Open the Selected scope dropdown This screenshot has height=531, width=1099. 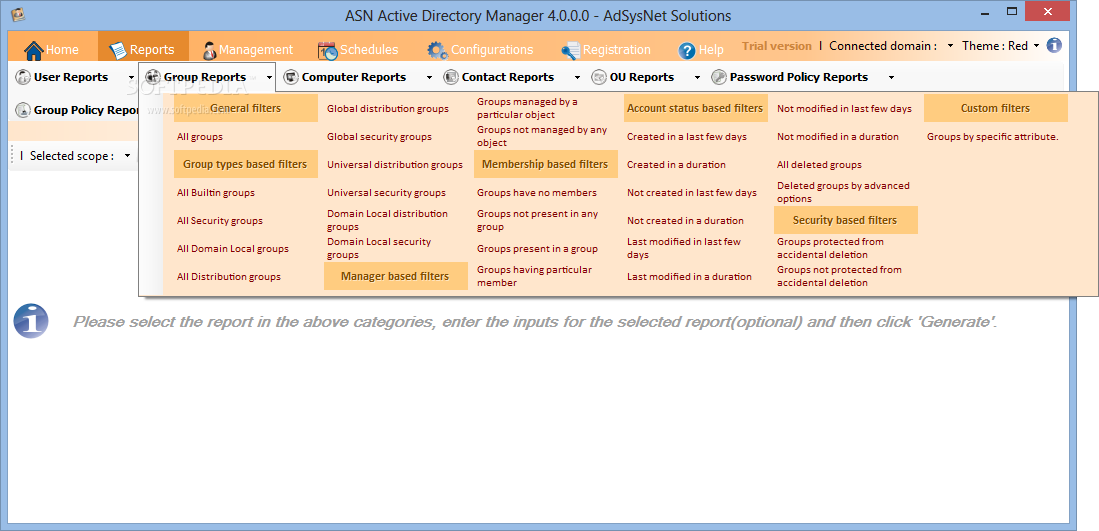pyautogui.click(x=128, y=156)
